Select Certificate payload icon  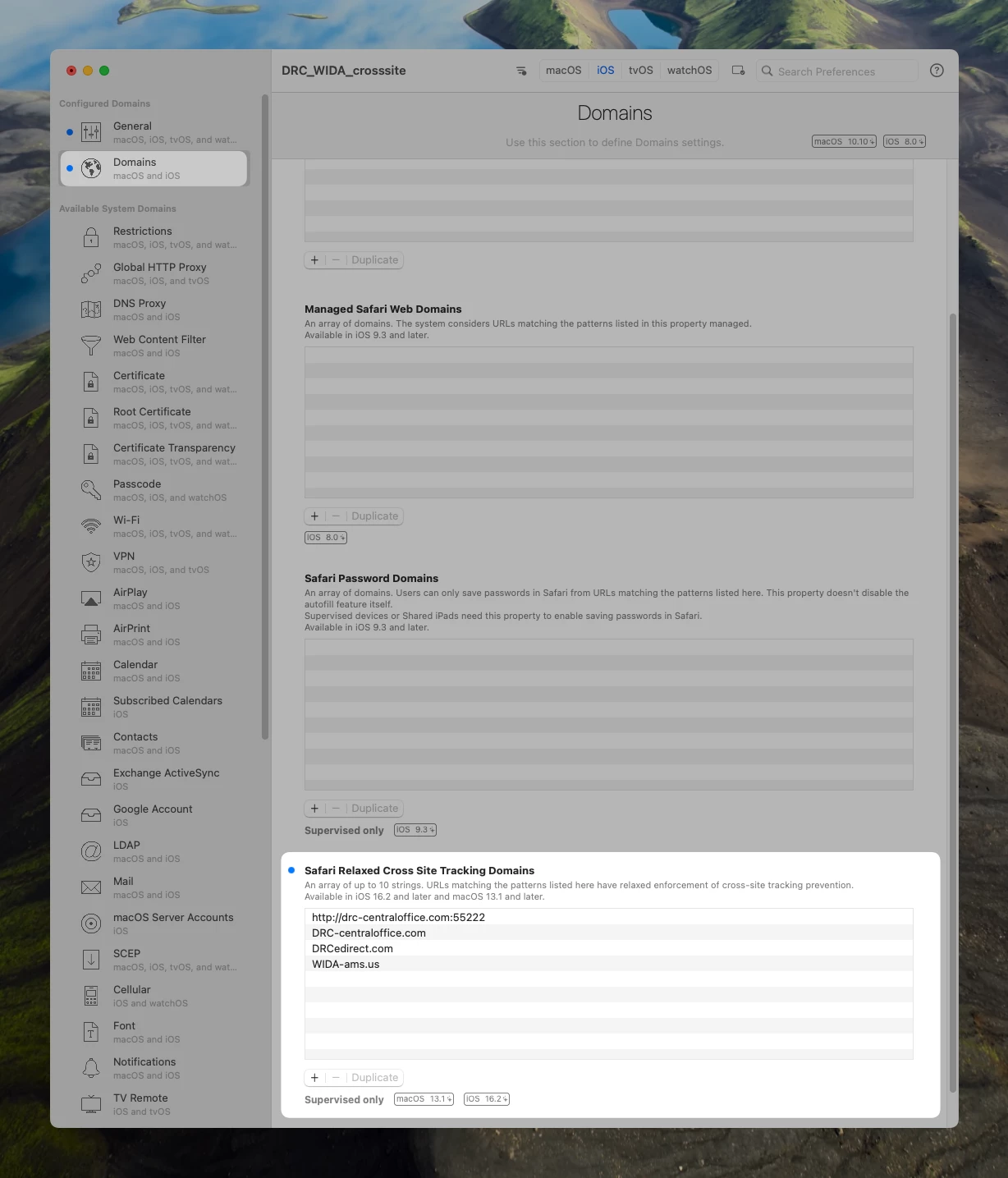(91, 382)
